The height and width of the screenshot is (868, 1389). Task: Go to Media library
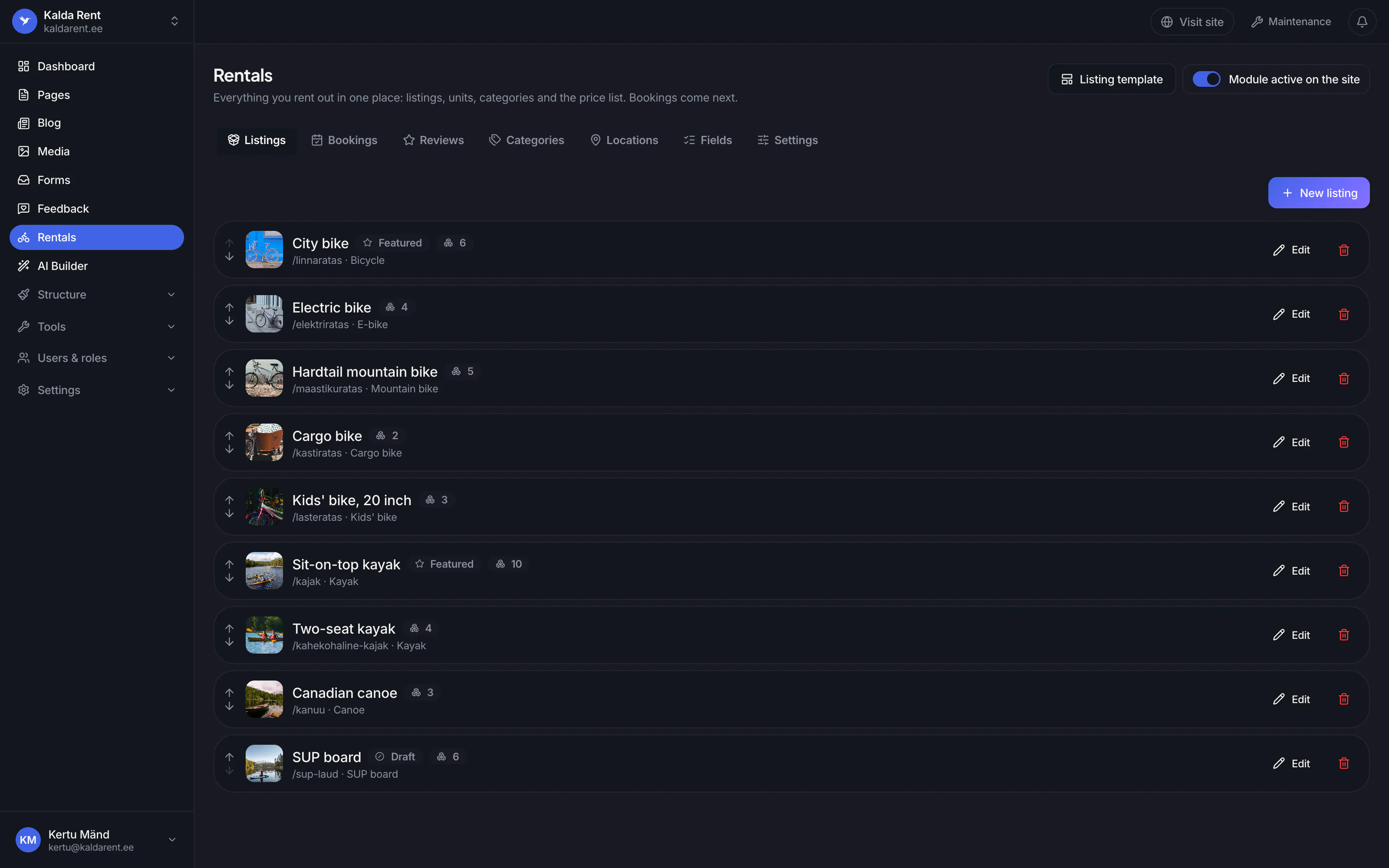(96, 151)
